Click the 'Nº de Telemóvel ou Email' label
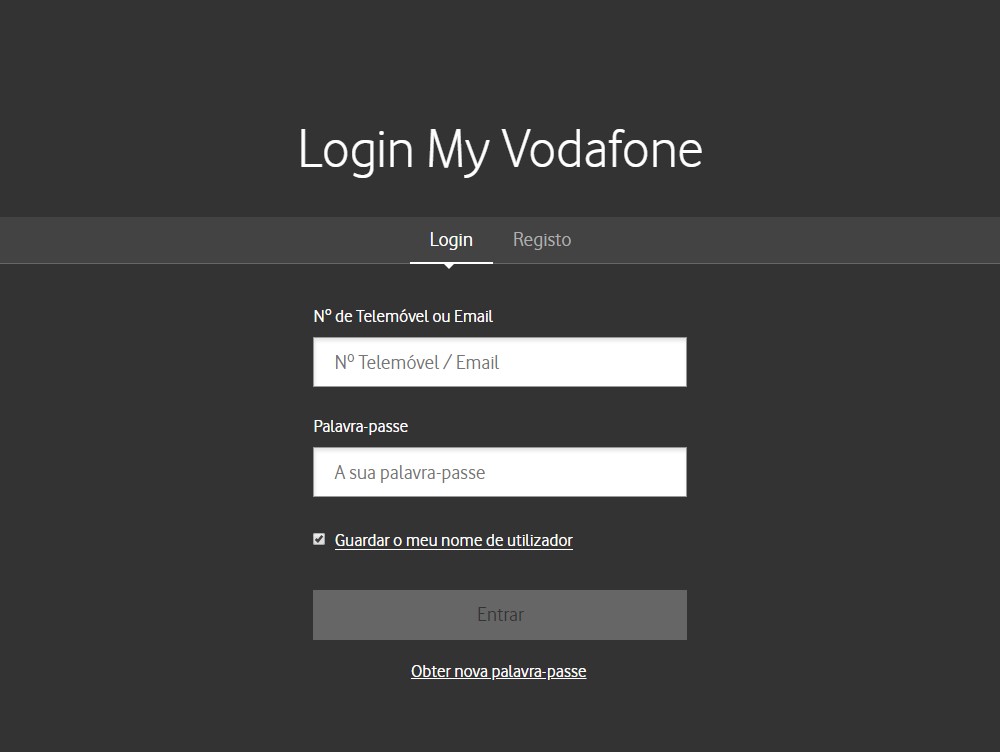This screenshot has height=752, width=1000. (x=403, y=316)
